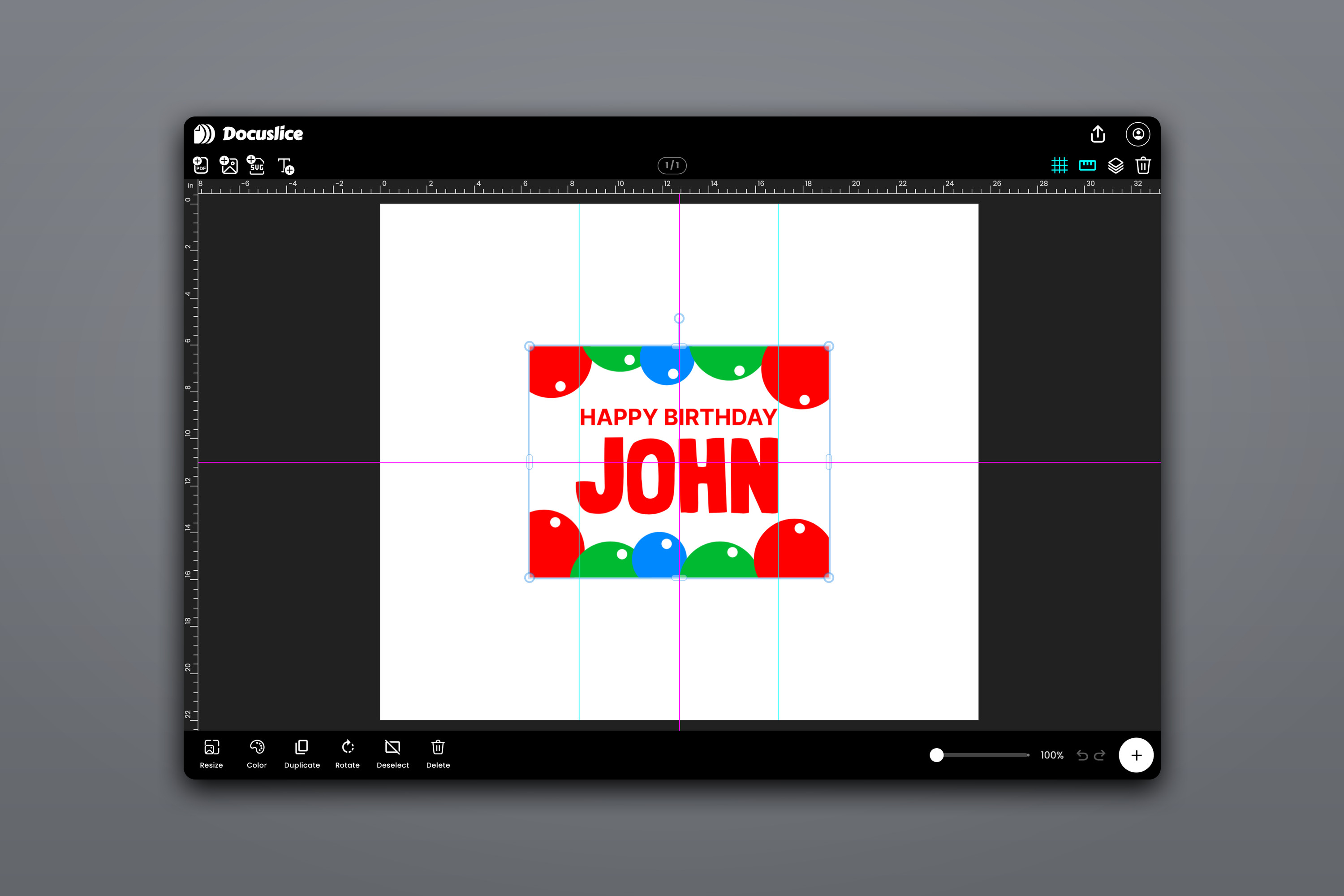This screenshot has height=896, width=1344.
Task: Click the Duplicate button
Action: 302,754
